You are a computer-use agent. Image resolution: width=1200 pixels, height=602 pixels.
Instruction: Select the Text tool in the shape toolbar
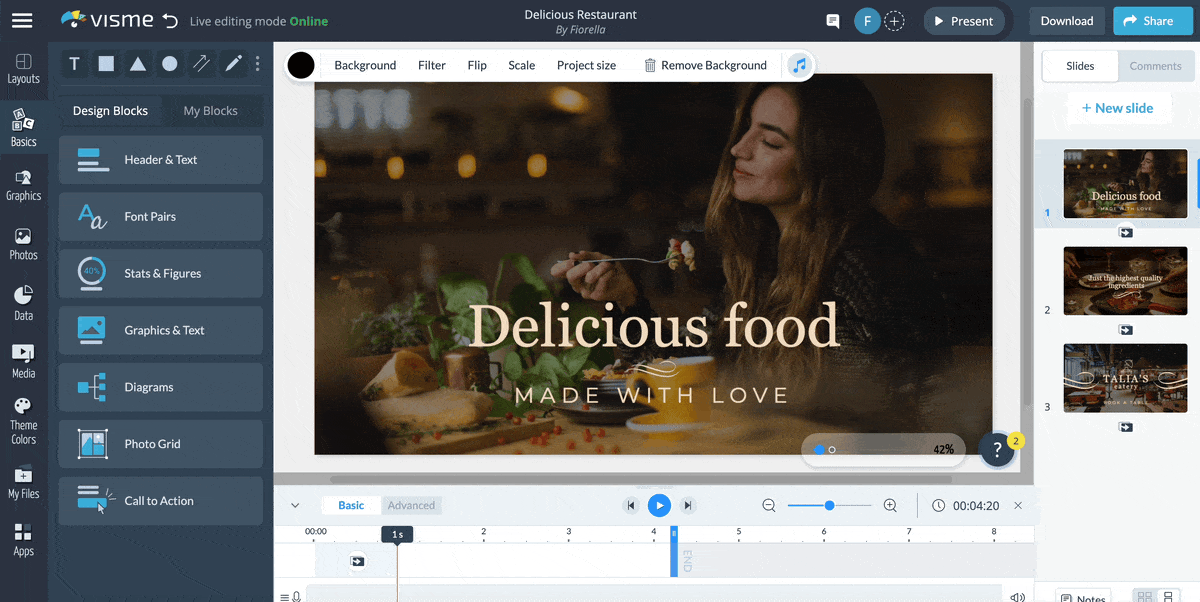pos(74,64)
